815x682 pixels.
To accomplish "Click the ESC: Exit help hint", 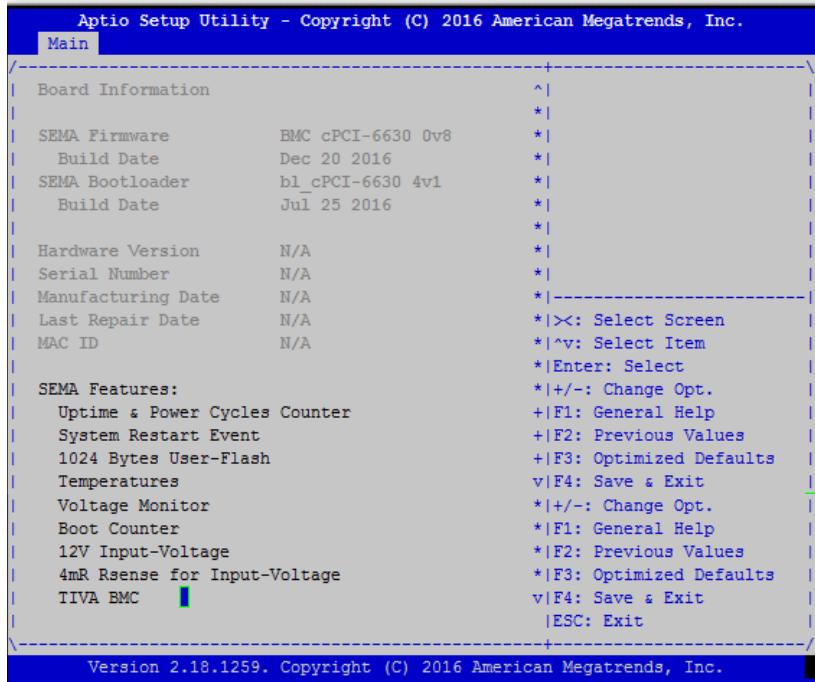I will (x=598, y=621).
